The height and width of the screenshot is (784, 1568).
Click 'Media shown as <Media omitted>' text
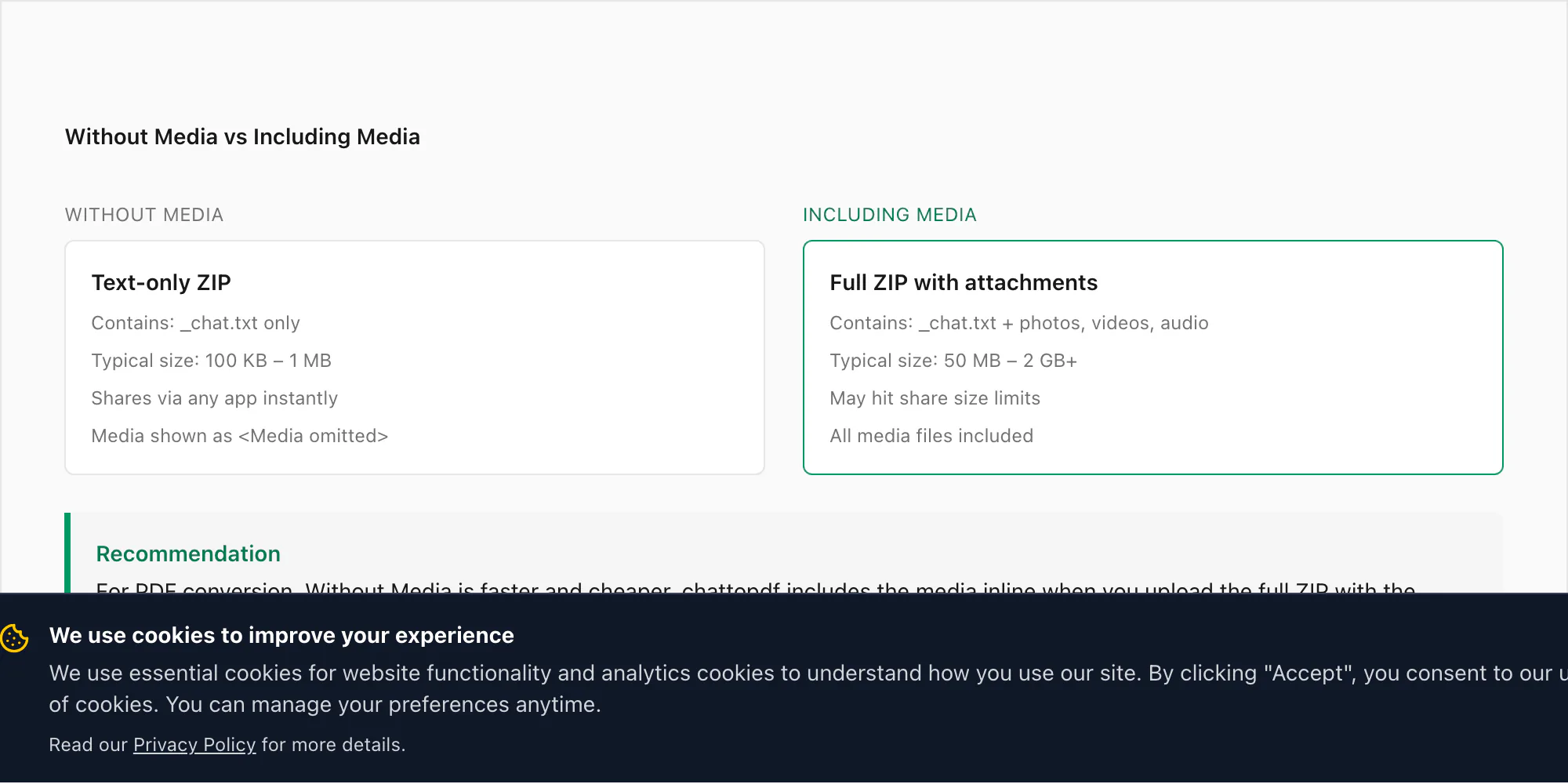point(240,436)
